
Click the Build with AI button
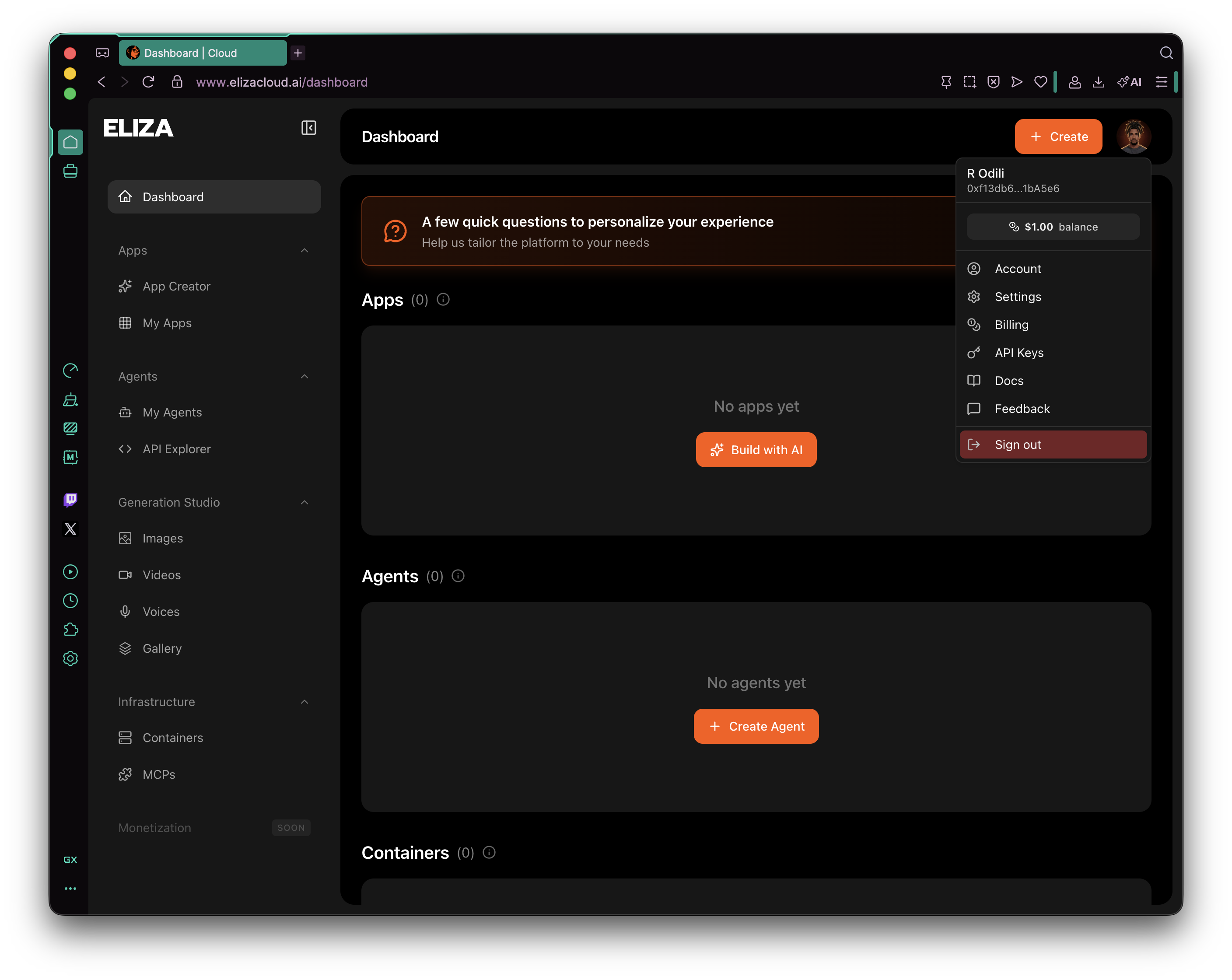(x=756, y=450)
